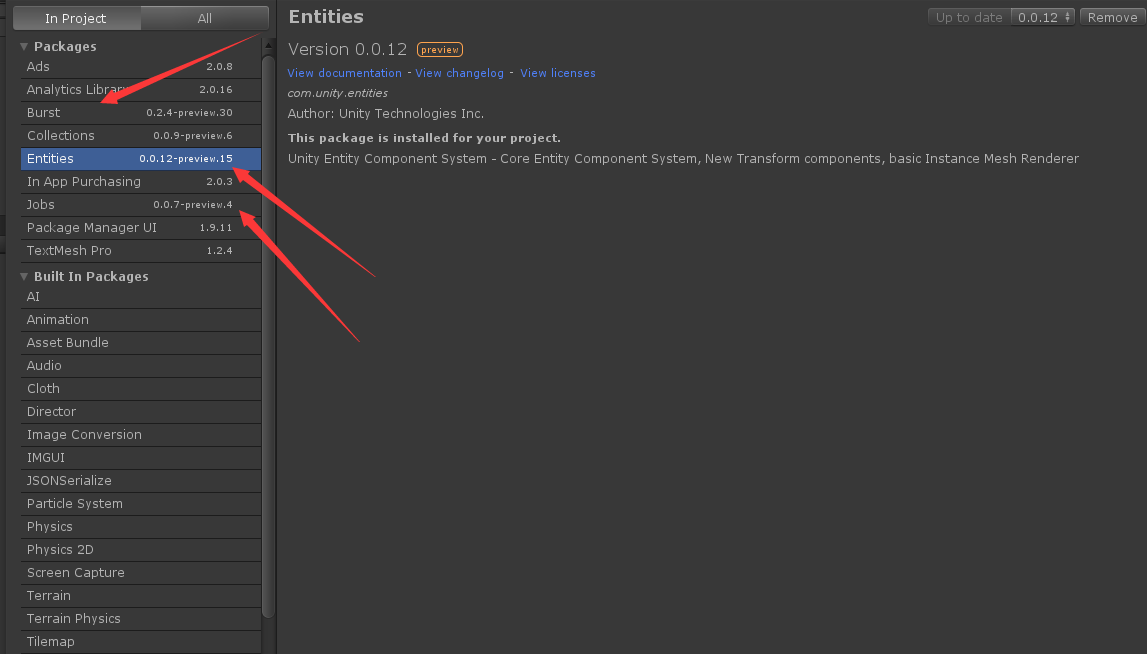
Task: Select the Ads package row
Action: coord(140,67)
